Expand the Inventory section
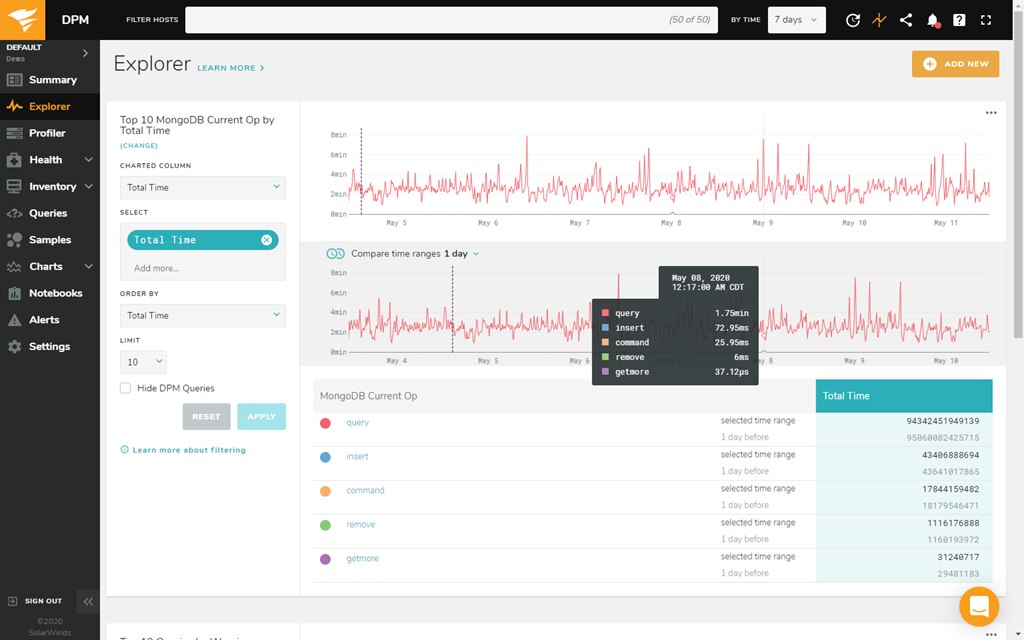 pyautogui.click(x=50, y=186)
